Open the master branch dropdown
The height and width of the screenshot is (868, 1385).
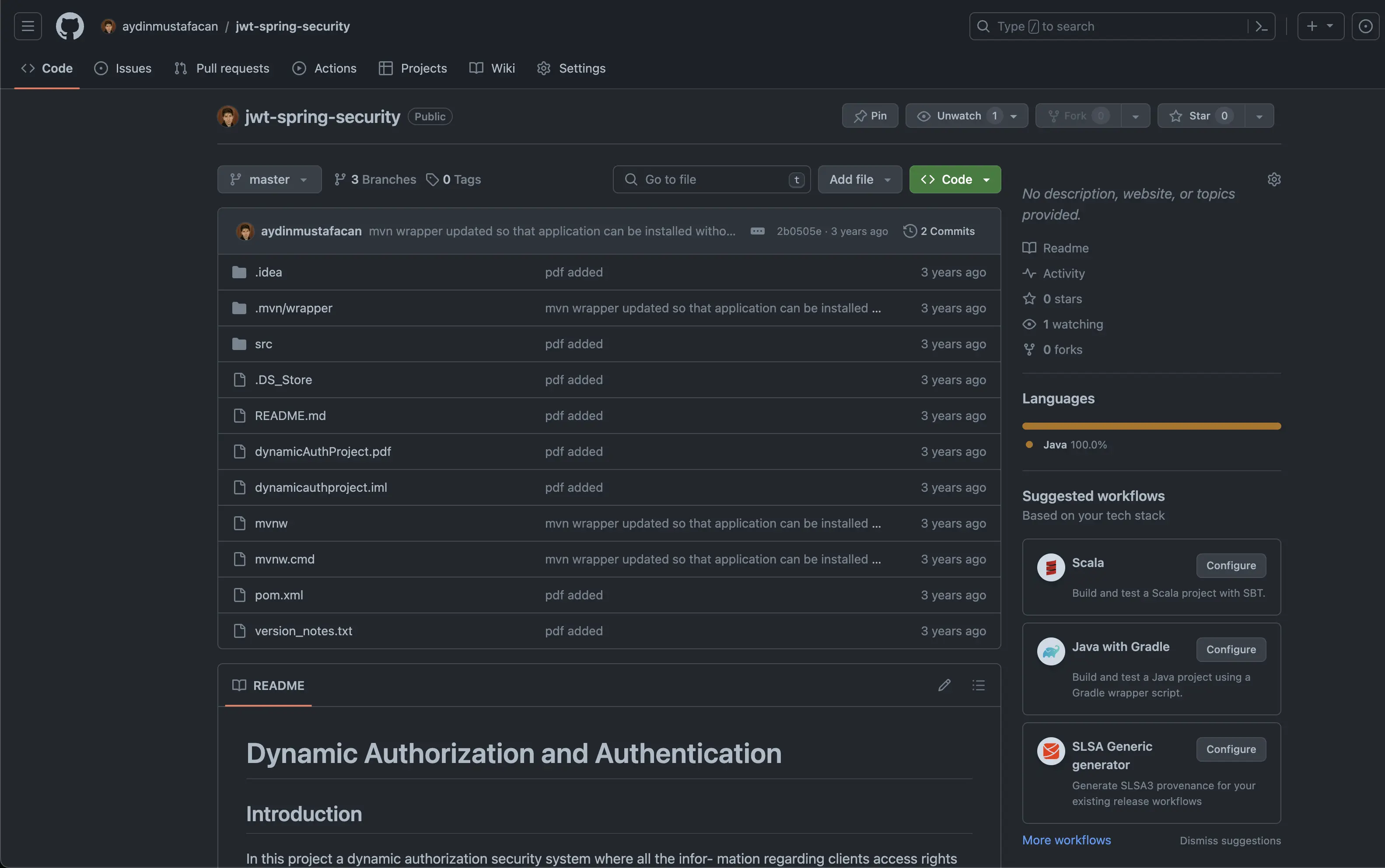(269, 180)
